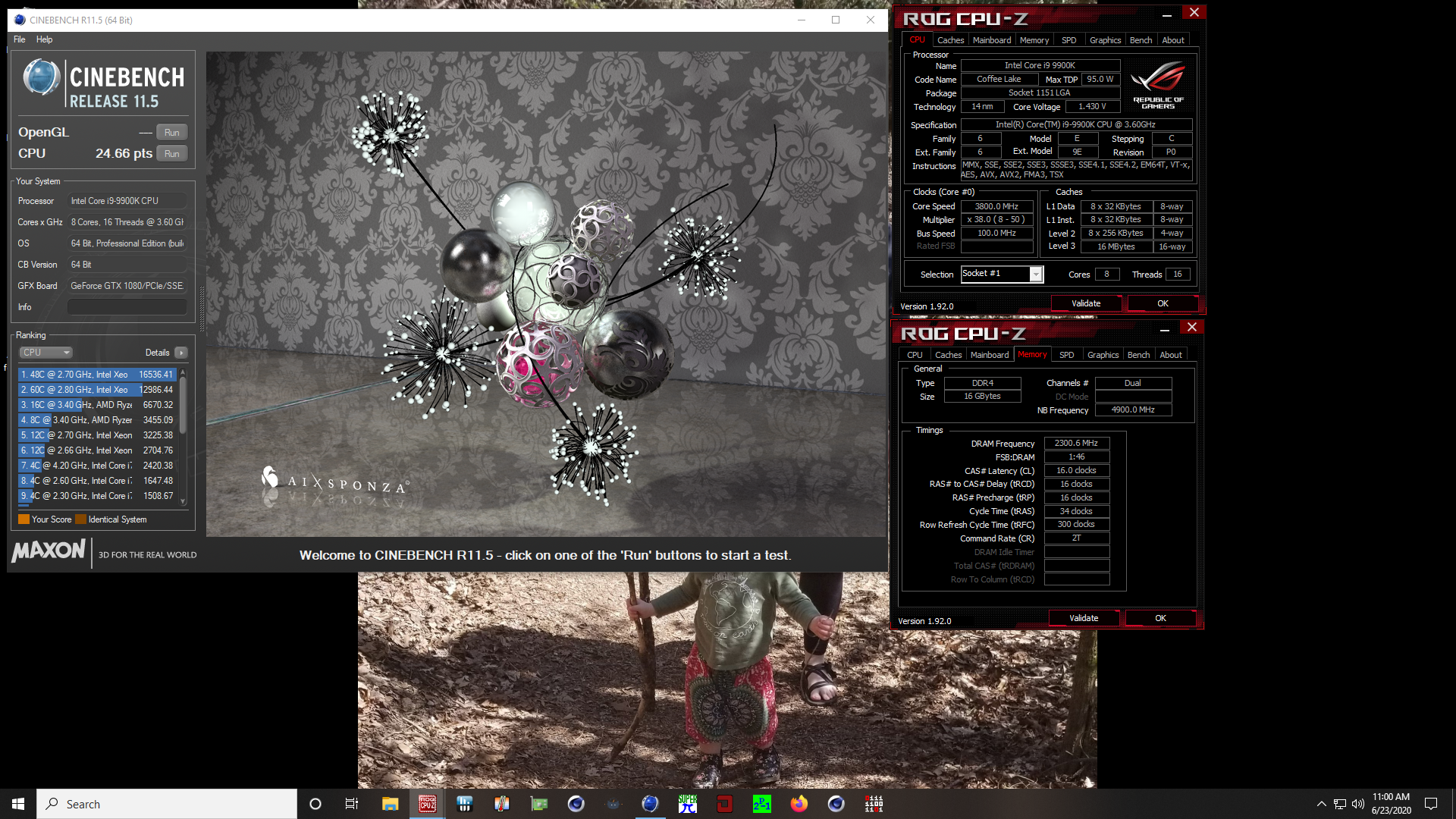
Task: Open About tab in CPU-Z memory window
Action: coord(1170,355)
